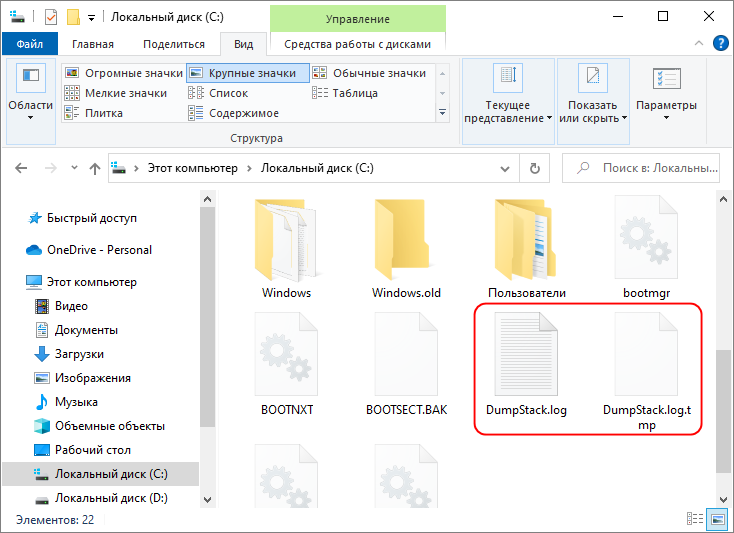
Task: Click the New folder quick access icon
Action: (73, 17)
